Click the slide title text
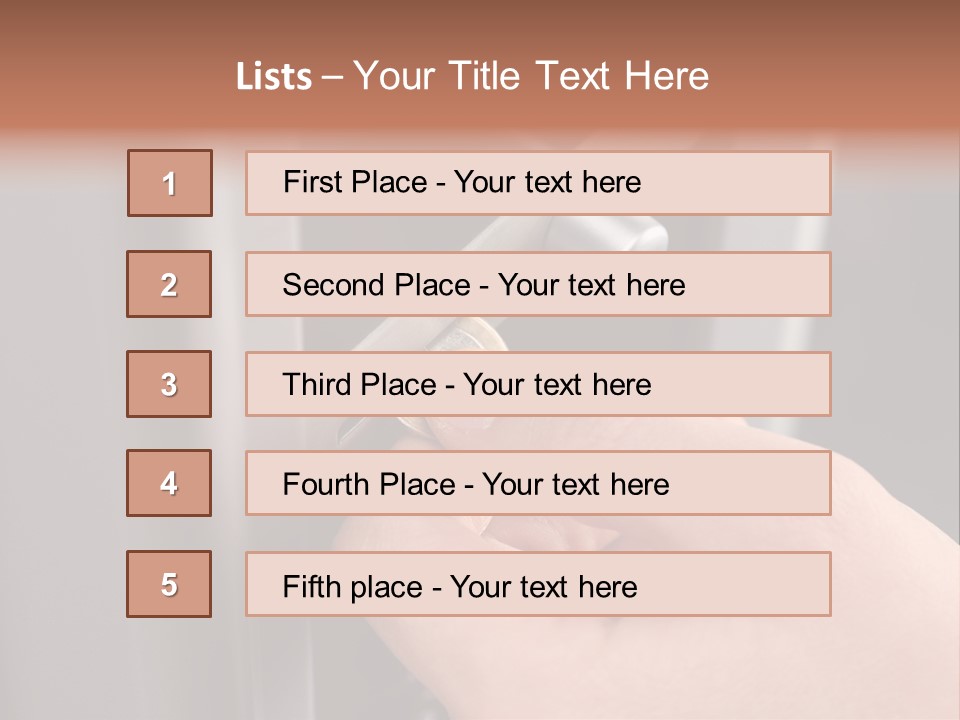The width and height of the screenshot is (960, 720). point(472,76)
